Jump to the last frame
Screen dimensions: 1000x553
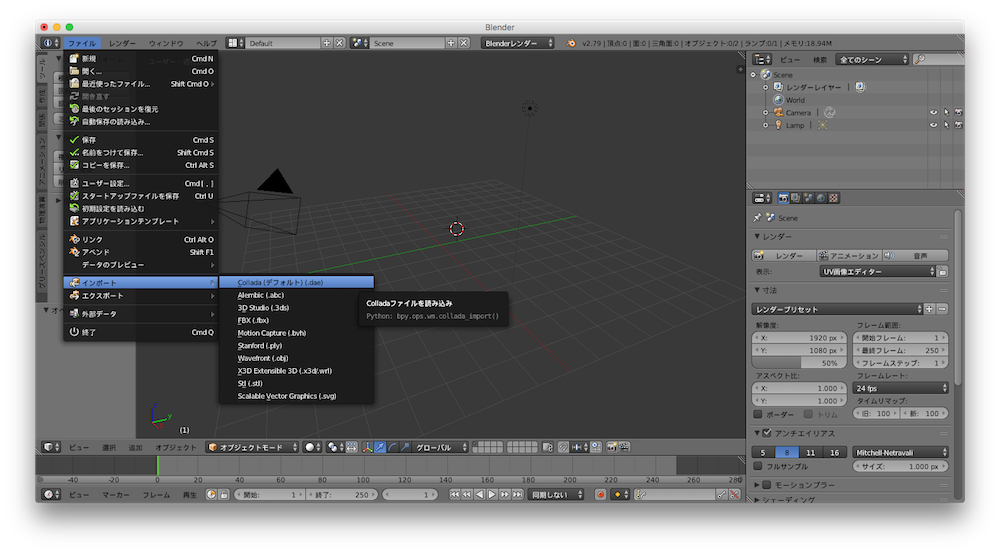point(518,495)
